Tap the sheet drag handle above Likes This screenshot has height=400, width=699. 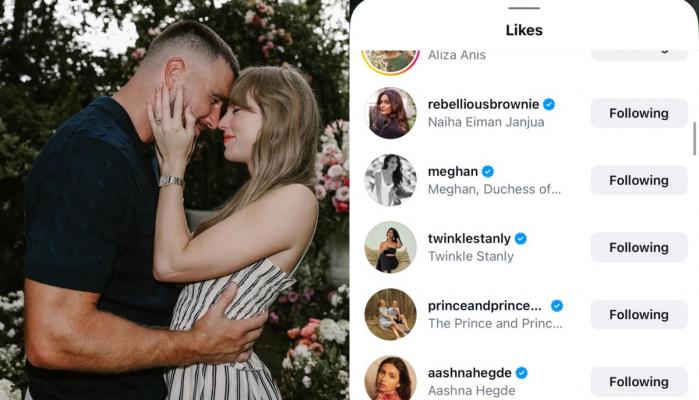tap(524, 8)
